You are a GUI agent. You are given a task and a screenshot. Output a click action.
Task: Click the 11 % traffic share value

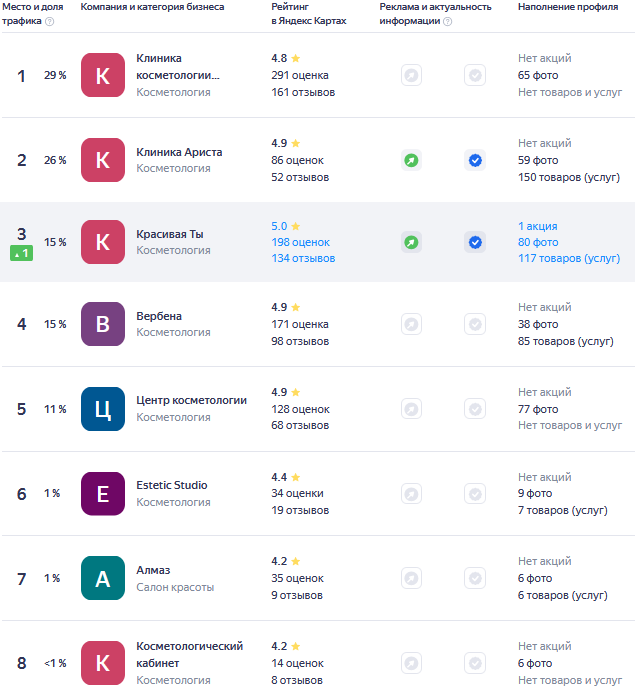55,409
